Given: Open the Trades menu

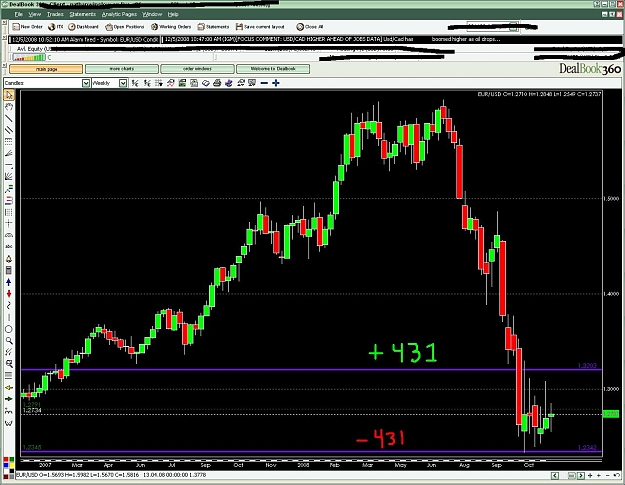Looking at the screenshot, I should (x=55, y=14).
